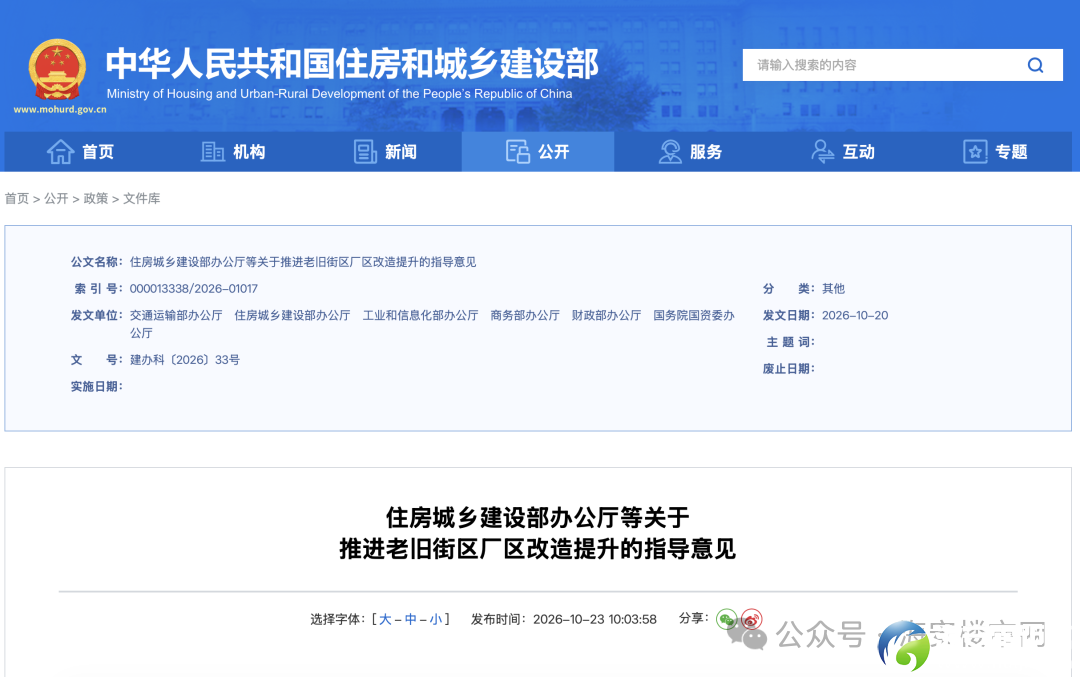The width and height of the screenshot is (1080, 677).
Task: Set font size to 小
Action: point(436,619)
